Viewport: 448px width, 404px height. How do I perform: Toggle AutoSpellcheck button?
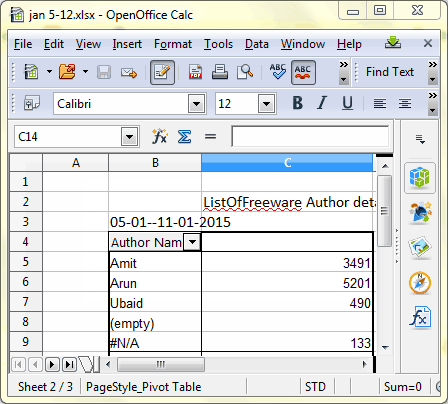(303, 72)
